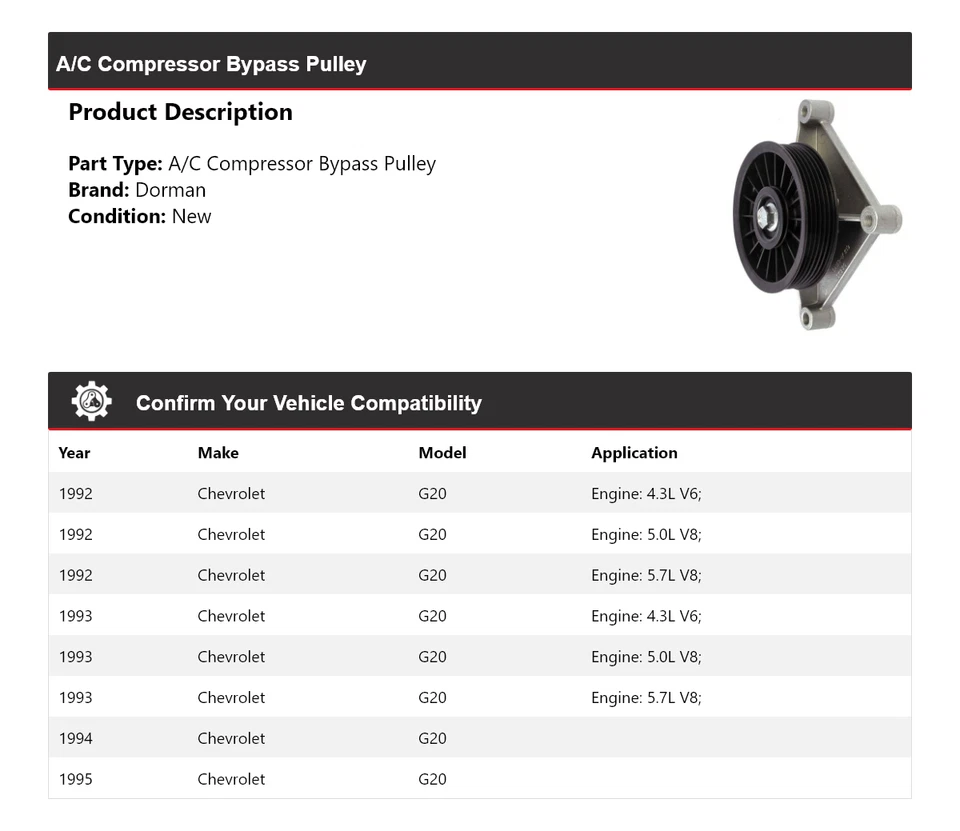Click the Confirm Your Vehicle Compatibility title
The width and height of the screenshot is (960, 831).
coord(308,403)
